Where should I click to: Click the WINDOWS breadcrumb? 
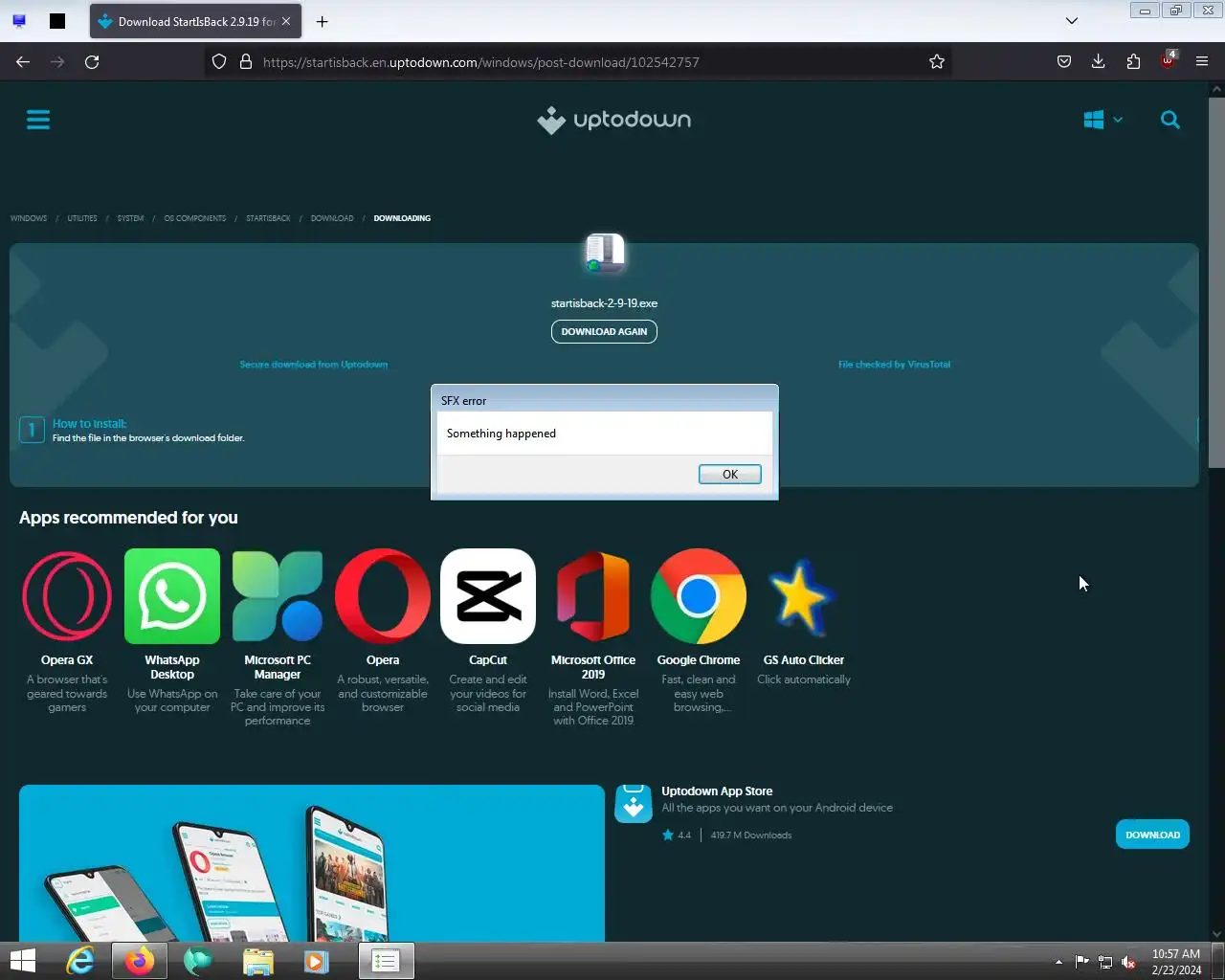29,218
